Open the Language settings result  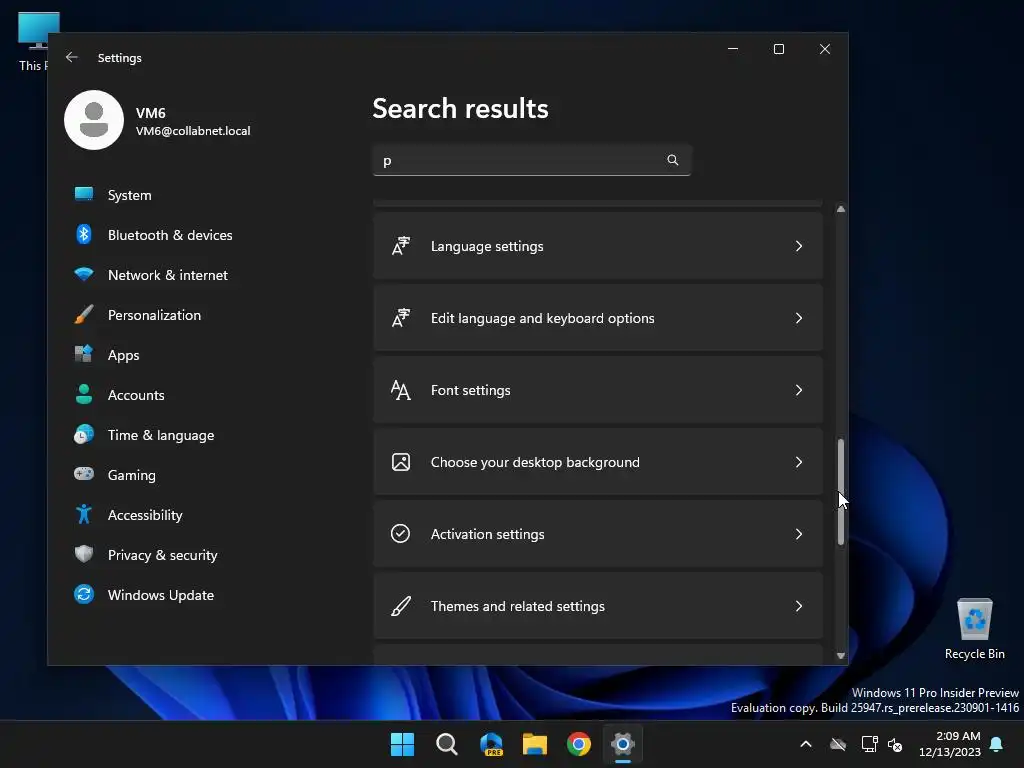pyautogui.click(x=598, y=246)
